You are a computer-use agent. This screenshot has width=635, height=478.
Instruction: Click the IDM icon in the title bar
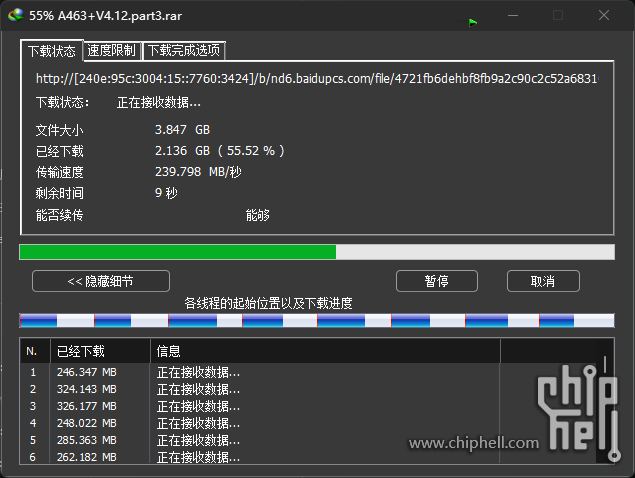point(15,15)
